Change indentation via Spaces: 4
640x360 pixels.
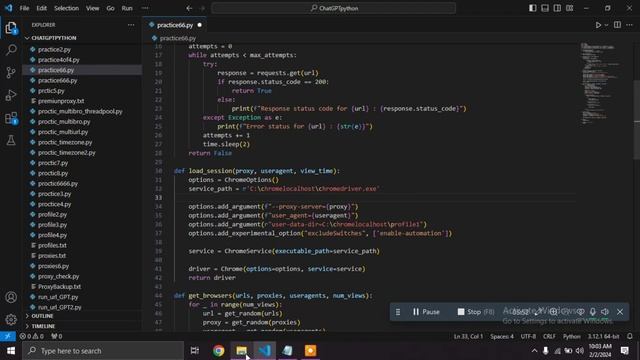(502, 336)
